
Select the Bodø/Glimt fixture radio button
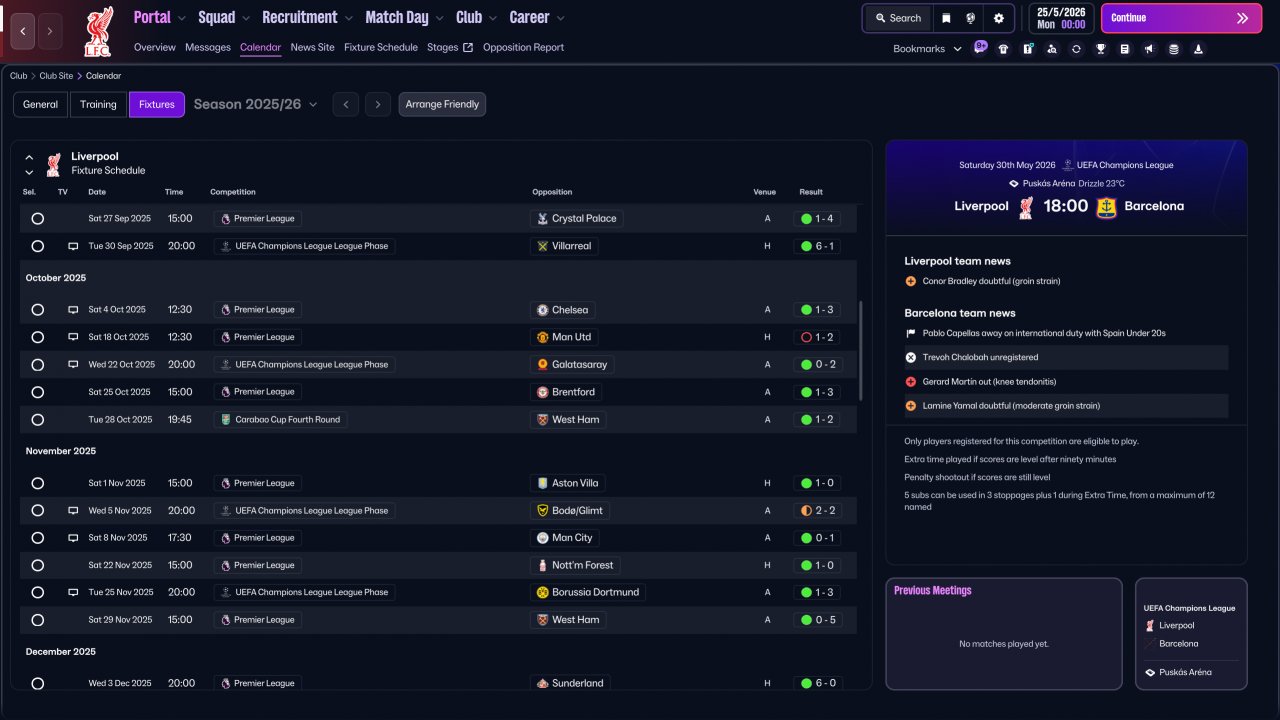click(x=37, y=511)
